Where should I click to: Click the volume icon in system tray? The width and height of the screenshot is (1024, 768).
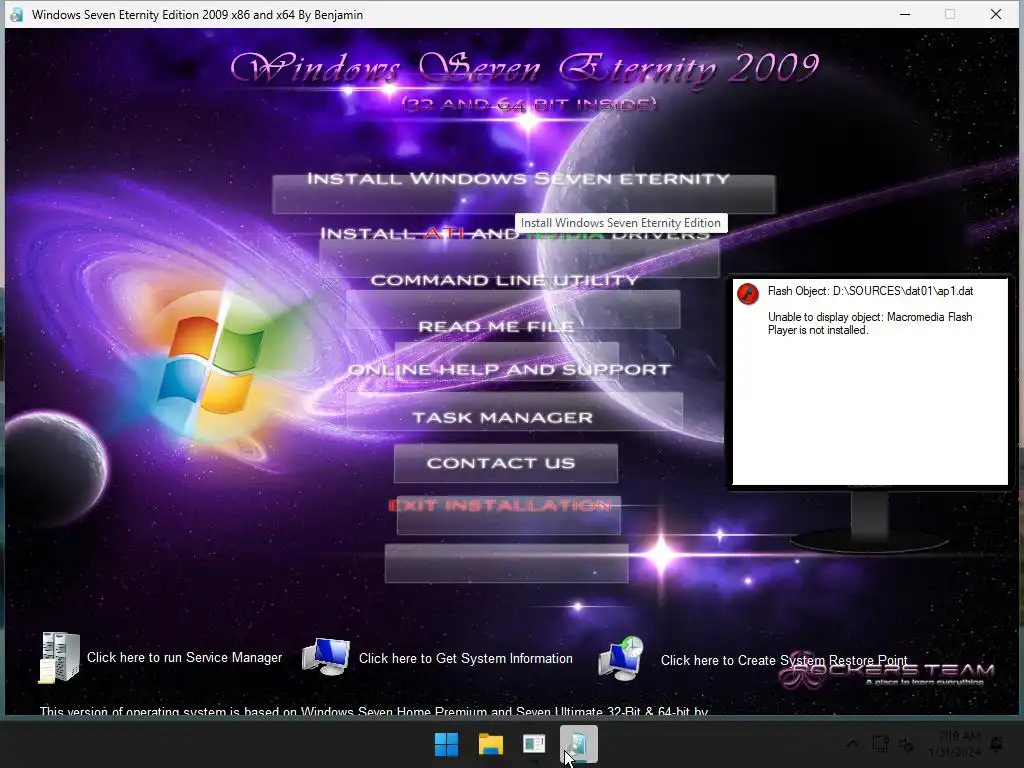point(906,744)
